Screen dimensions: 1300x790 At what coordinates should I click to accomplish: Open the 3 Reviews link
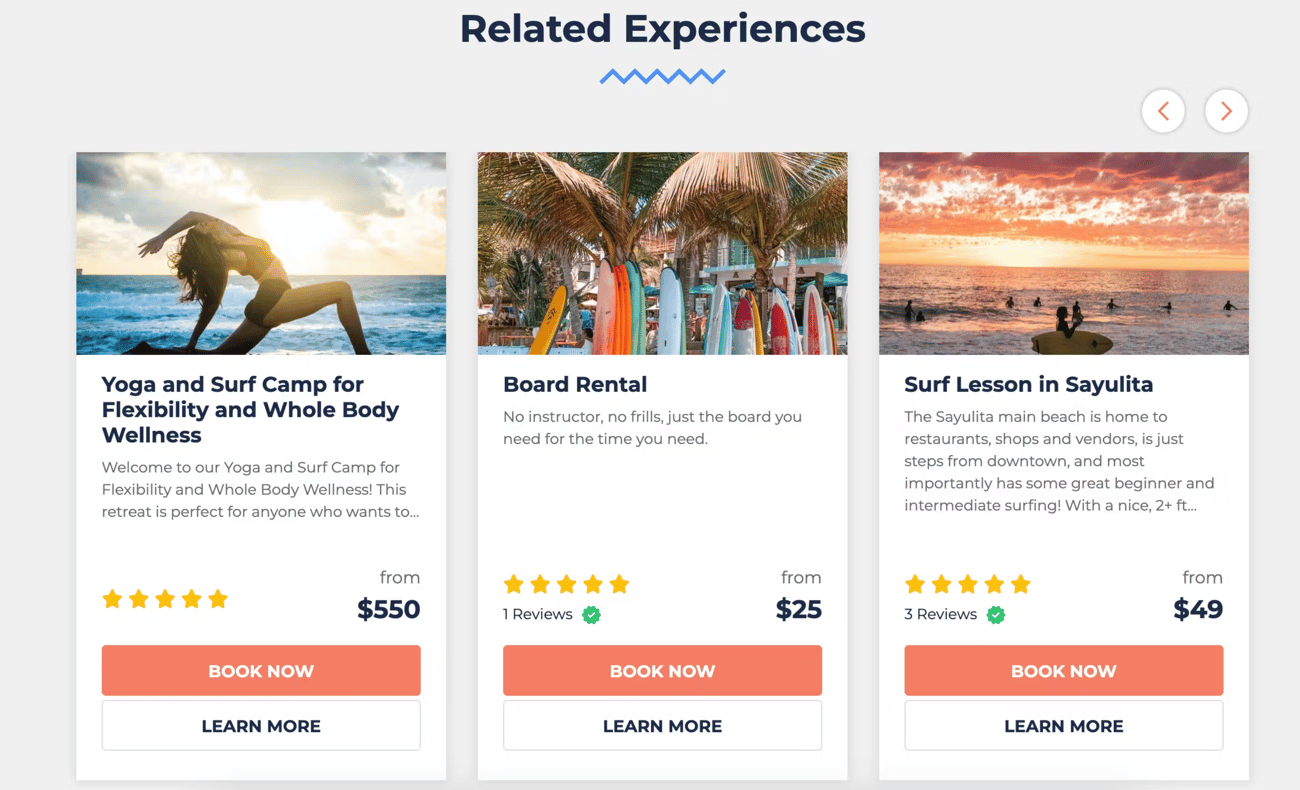(940, 614)
